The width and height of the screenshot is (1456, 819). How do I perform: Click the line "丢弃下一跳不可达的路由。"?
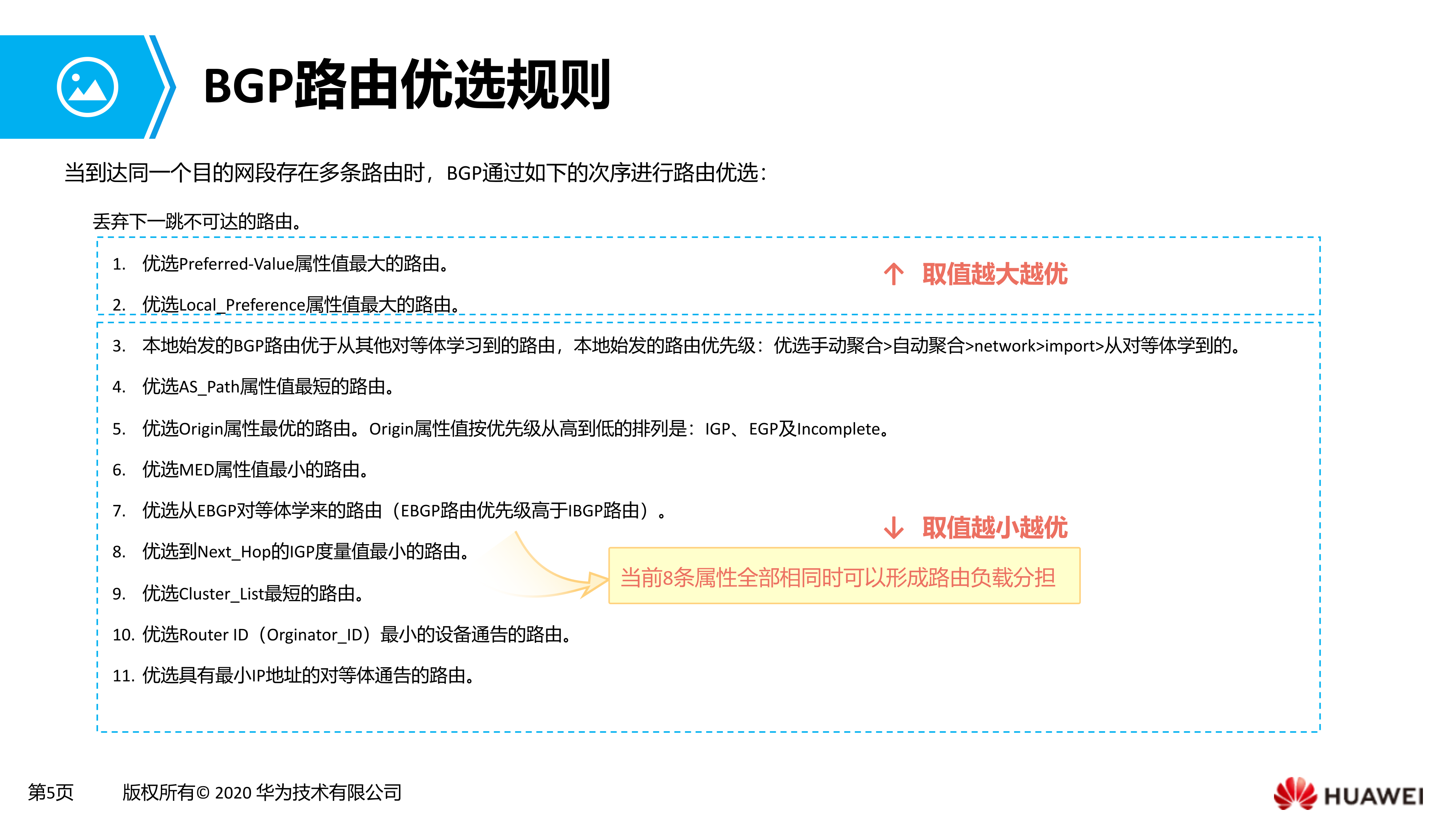point(197,221)
